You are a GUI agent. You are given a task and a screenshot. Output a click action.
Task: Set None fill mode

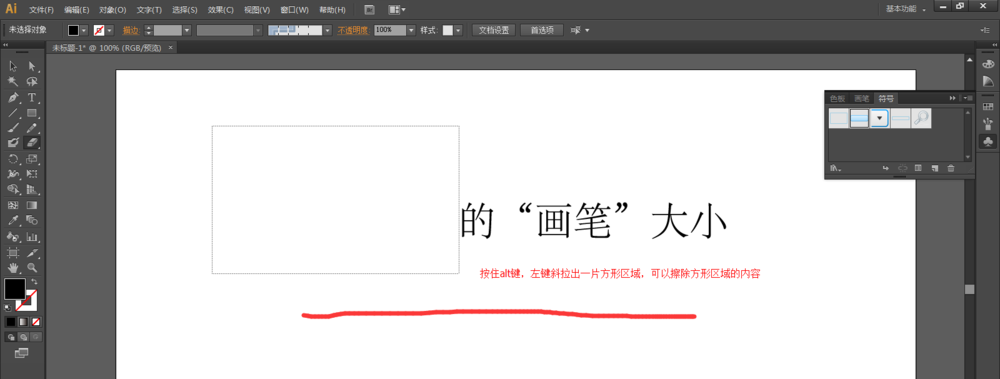click(x=36, y=322)
